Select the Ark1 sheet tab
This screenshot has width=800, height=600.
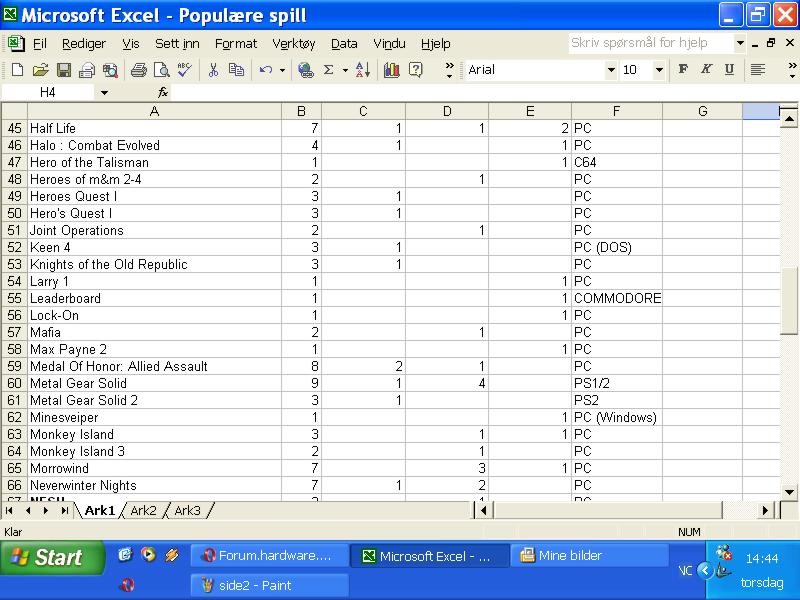(x=99, y=510)
